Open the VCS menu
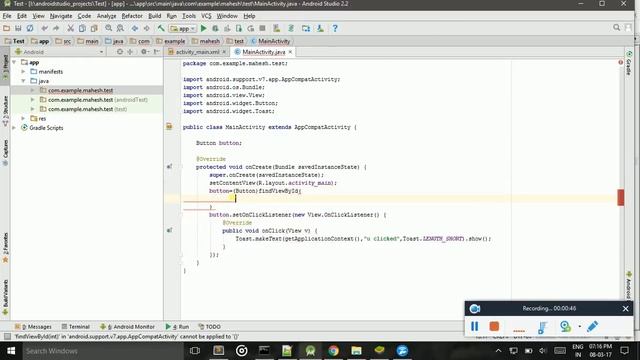Screen dimensions: 640x360 coord(206,16)
